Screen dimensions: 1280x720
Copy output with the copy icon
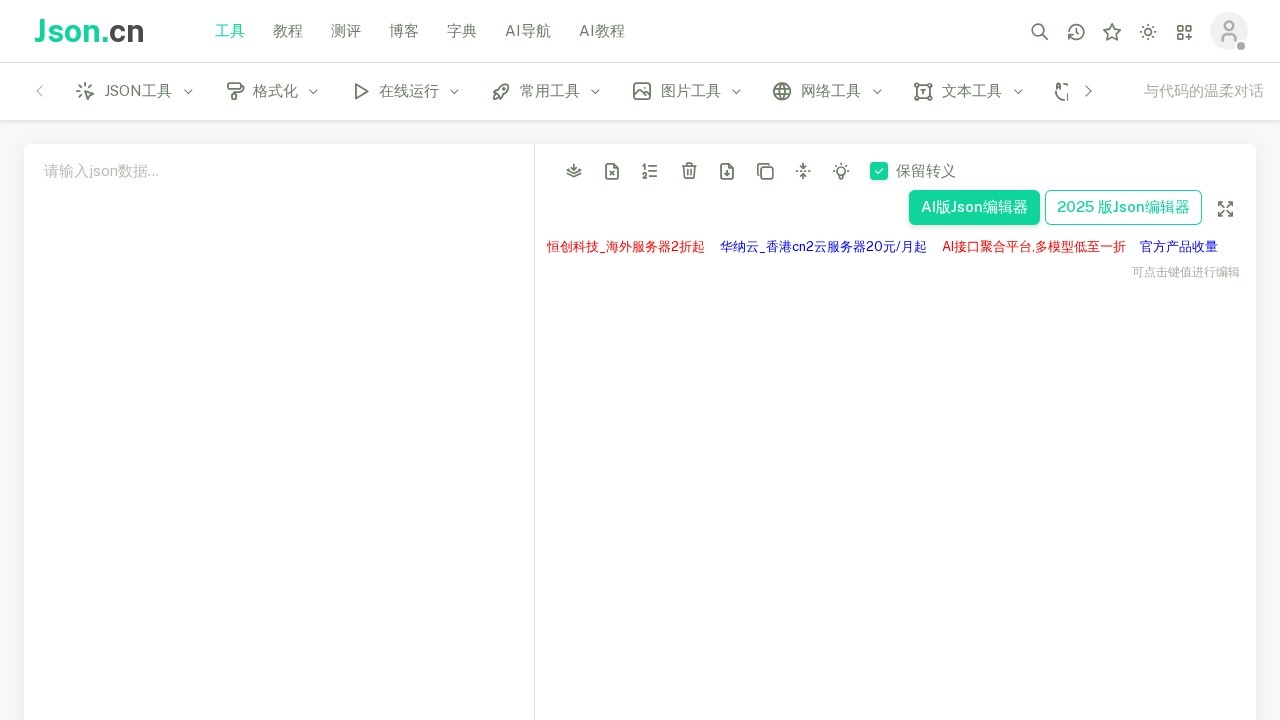pyautogui.click(x=765, y=171)
